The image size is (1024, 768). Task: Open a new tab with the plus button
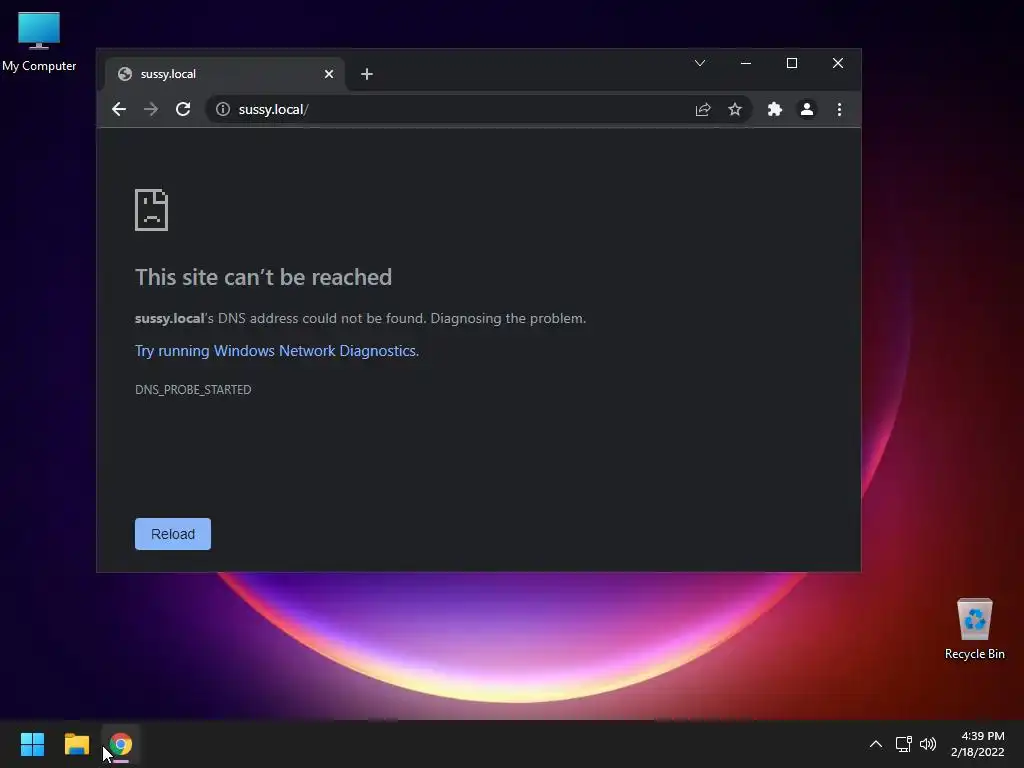367,74
